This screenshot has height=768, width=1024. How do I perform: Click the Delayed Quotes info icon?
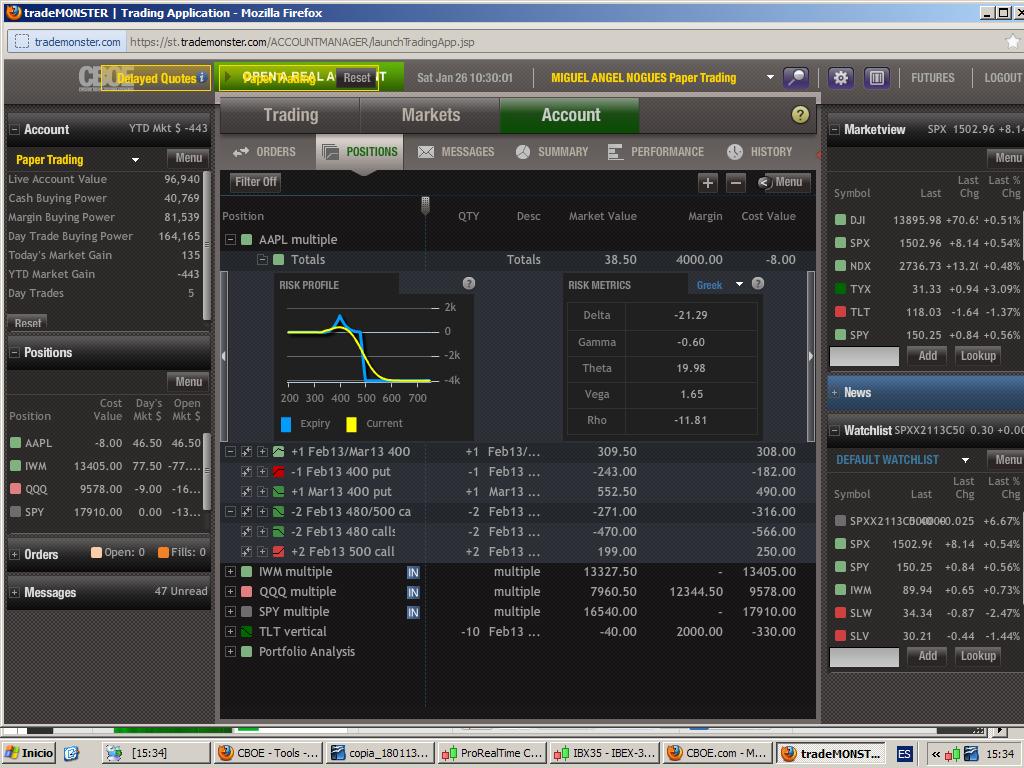(x=202, y=77)
